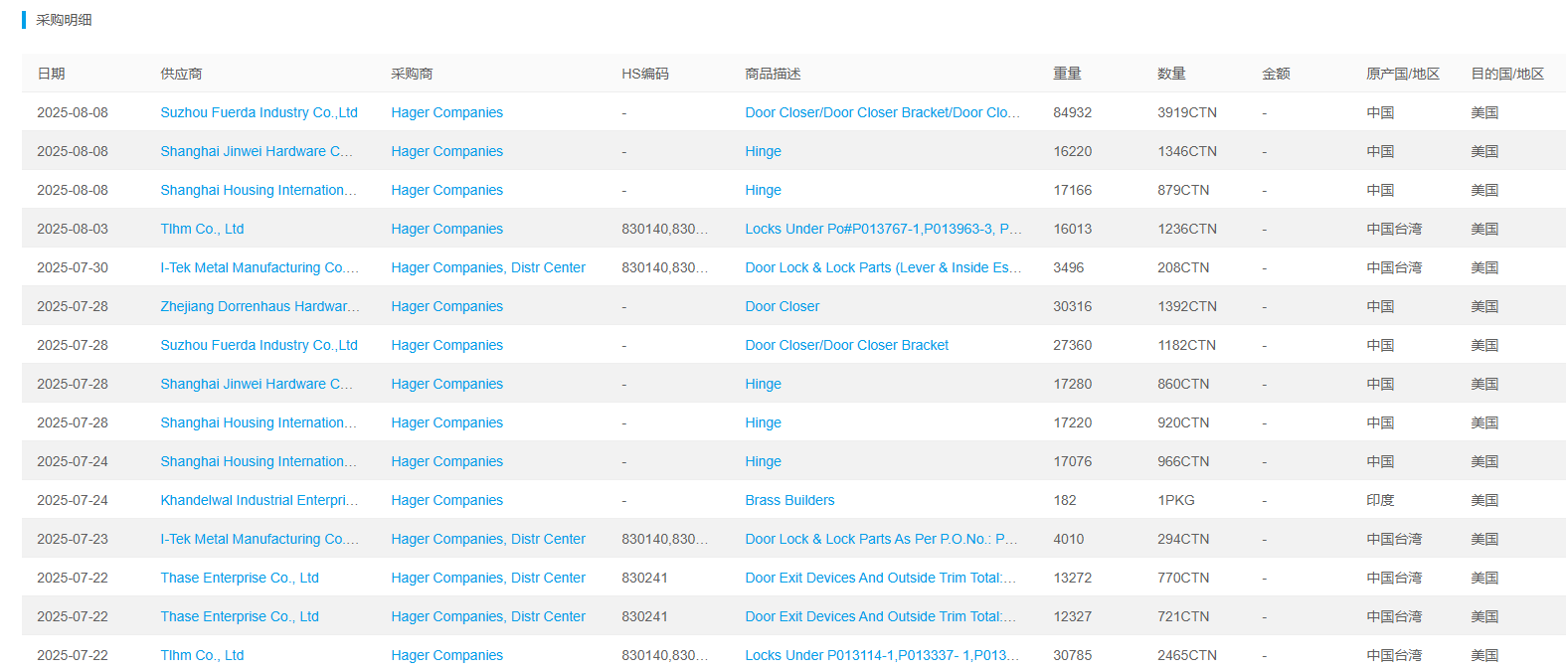Select the 日期 column header

(x=51, y=74)
